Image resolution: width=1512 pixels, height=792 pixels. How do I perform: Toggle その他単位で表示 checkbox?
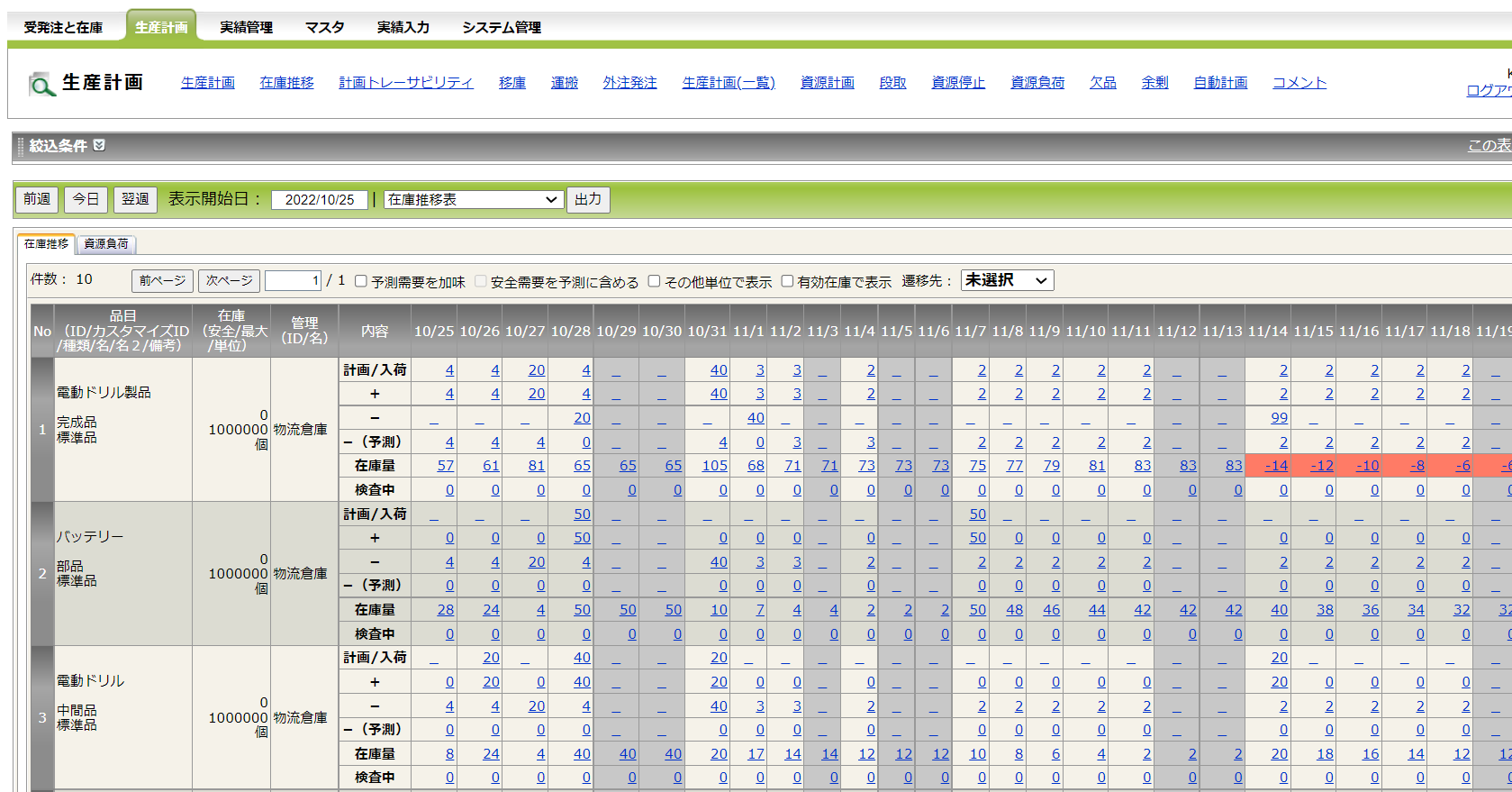click(x=655, y=281)
